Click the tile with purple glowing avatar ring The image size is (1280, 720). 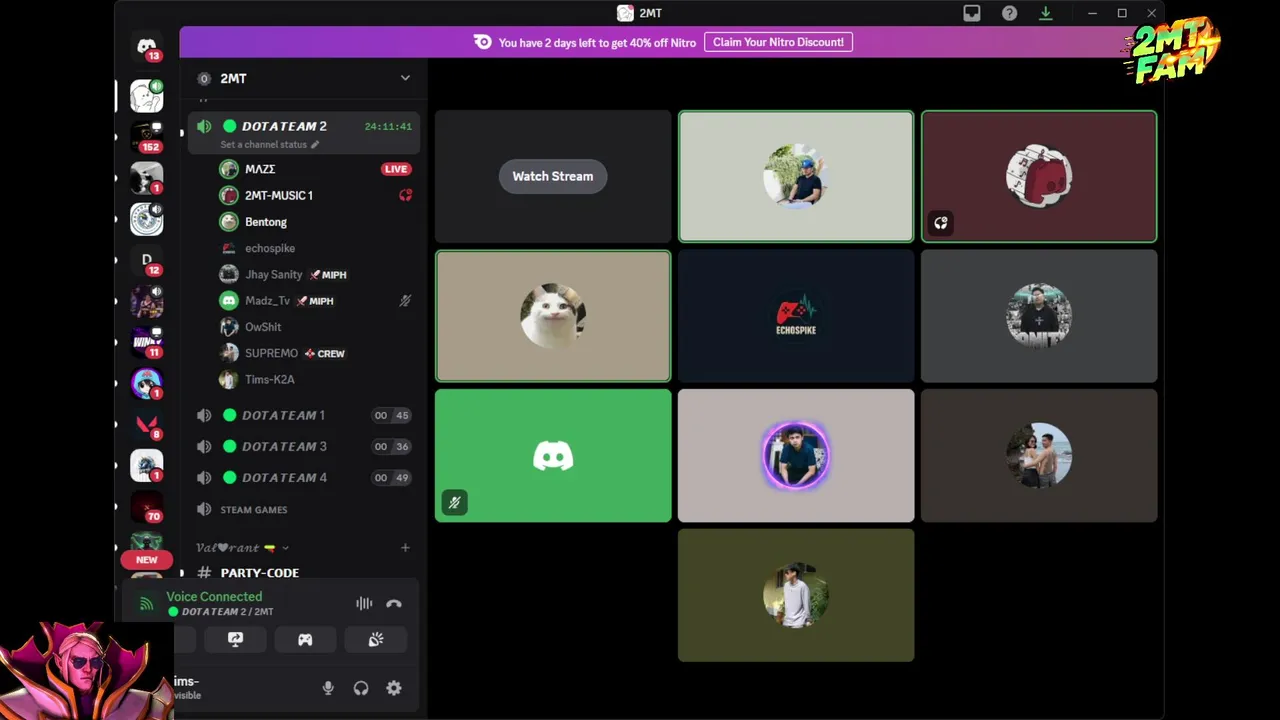(x=796, y=456)
